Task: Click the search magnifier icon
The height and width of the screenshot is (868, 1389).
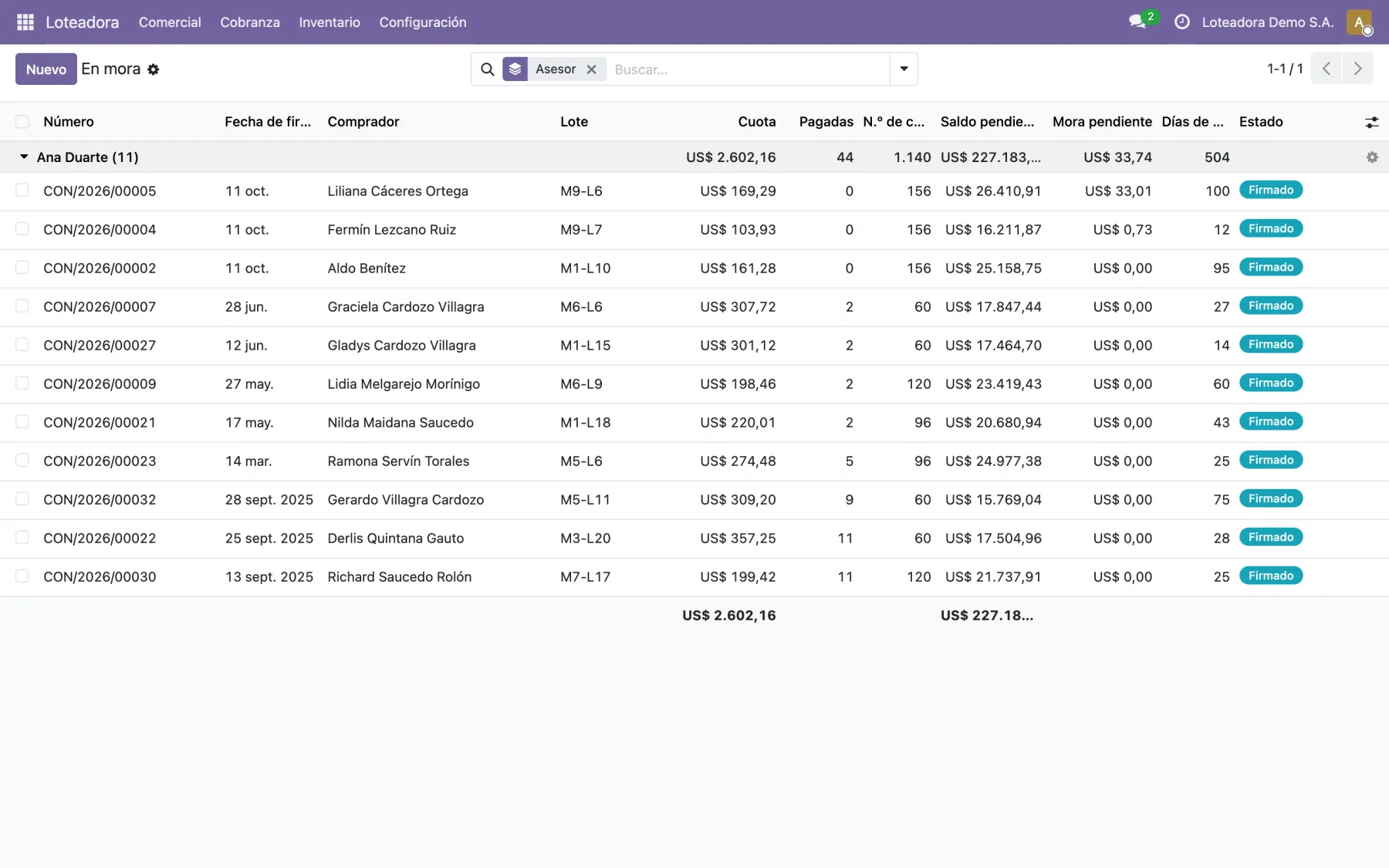Action: [488, 69]
